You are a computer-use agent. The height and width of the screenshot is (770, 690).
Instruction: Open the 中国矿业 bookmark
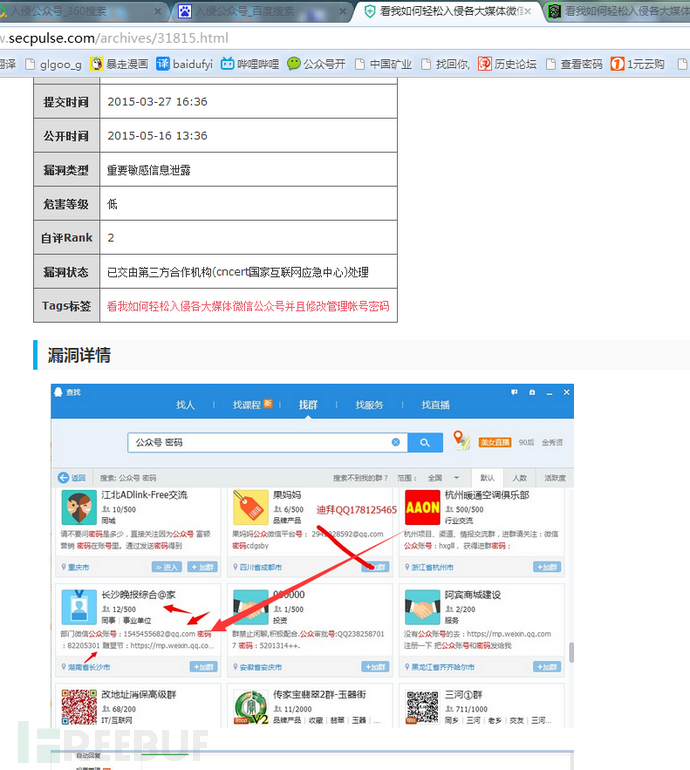tap(384, 64)
